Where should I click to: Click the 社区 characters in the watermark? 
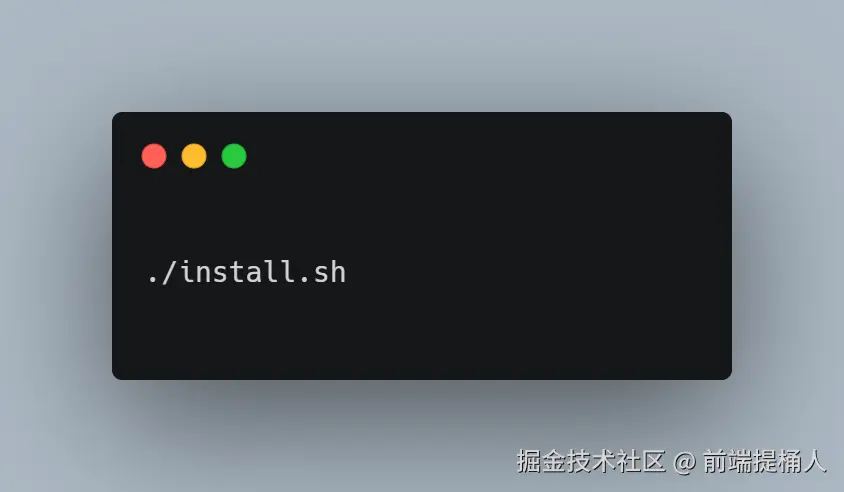[642, 461]
